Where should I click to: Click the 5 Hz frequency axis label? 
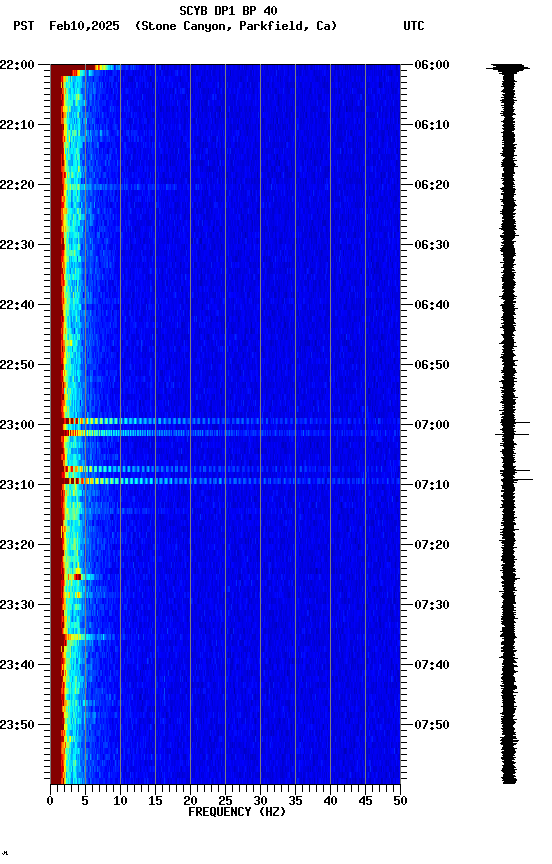click(85, 801)
